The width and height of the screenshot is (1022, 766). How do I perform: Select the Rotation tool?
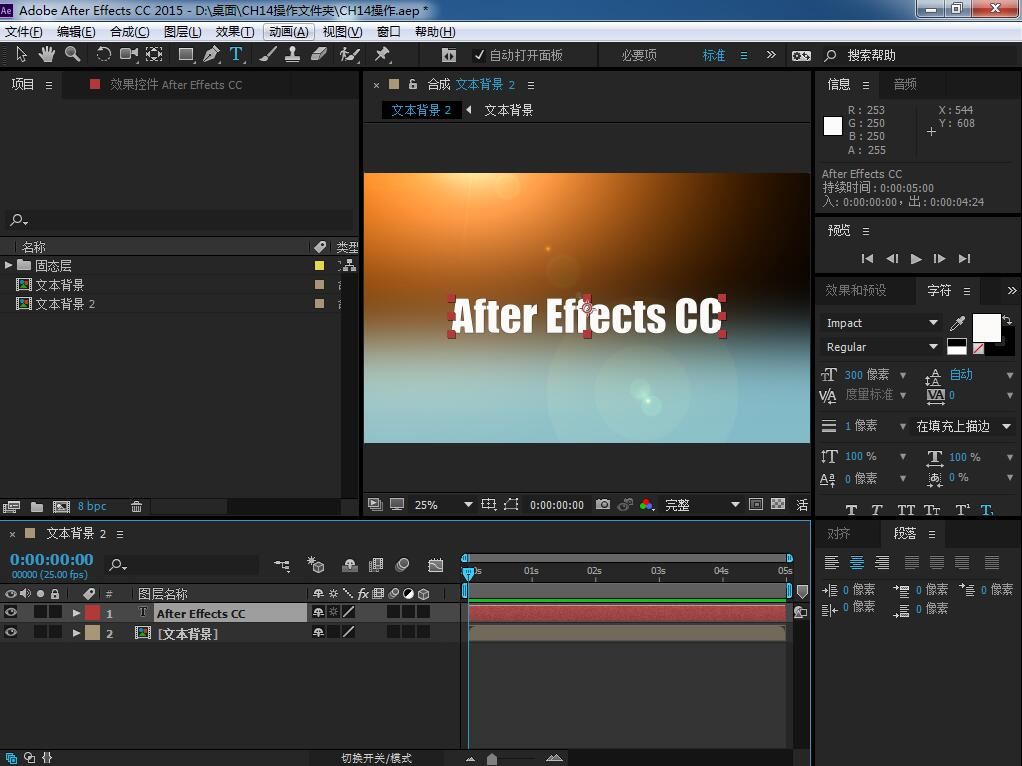(103, 55)
